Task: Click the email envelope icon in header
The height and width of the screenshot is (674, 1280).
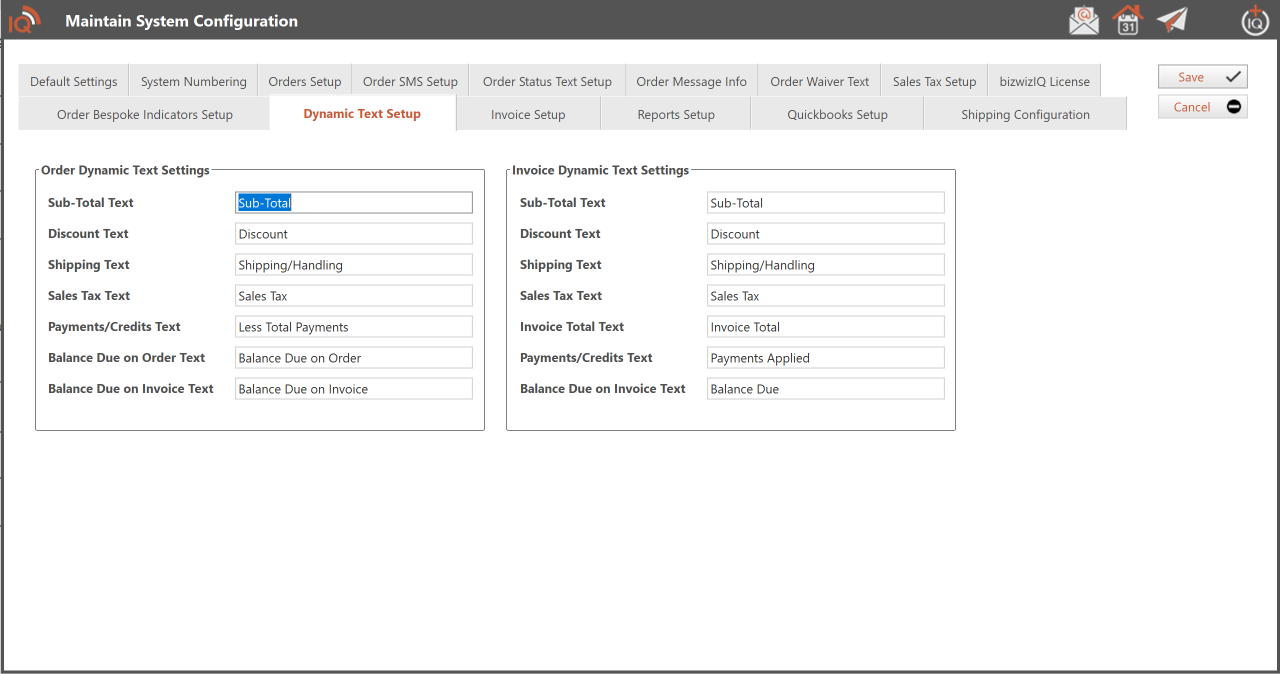Action: [1083, 20]
